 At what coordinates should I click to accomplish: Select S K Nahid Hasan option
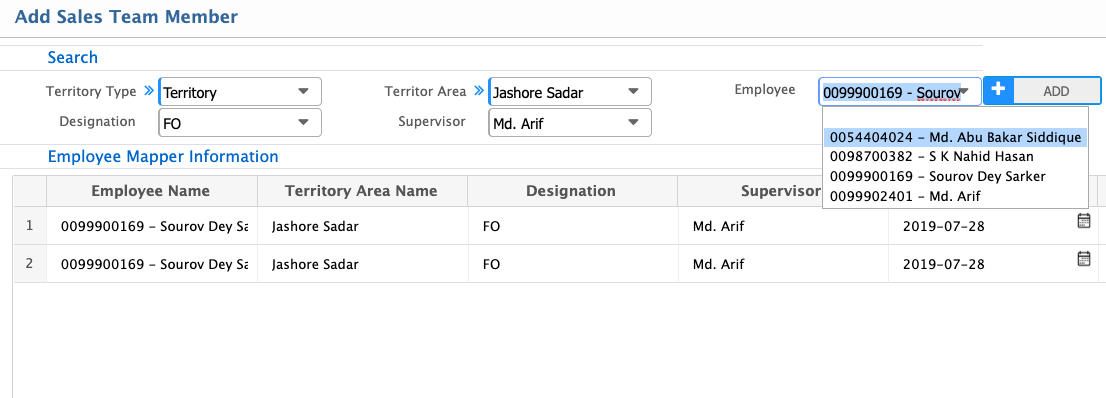click(955, 157)
